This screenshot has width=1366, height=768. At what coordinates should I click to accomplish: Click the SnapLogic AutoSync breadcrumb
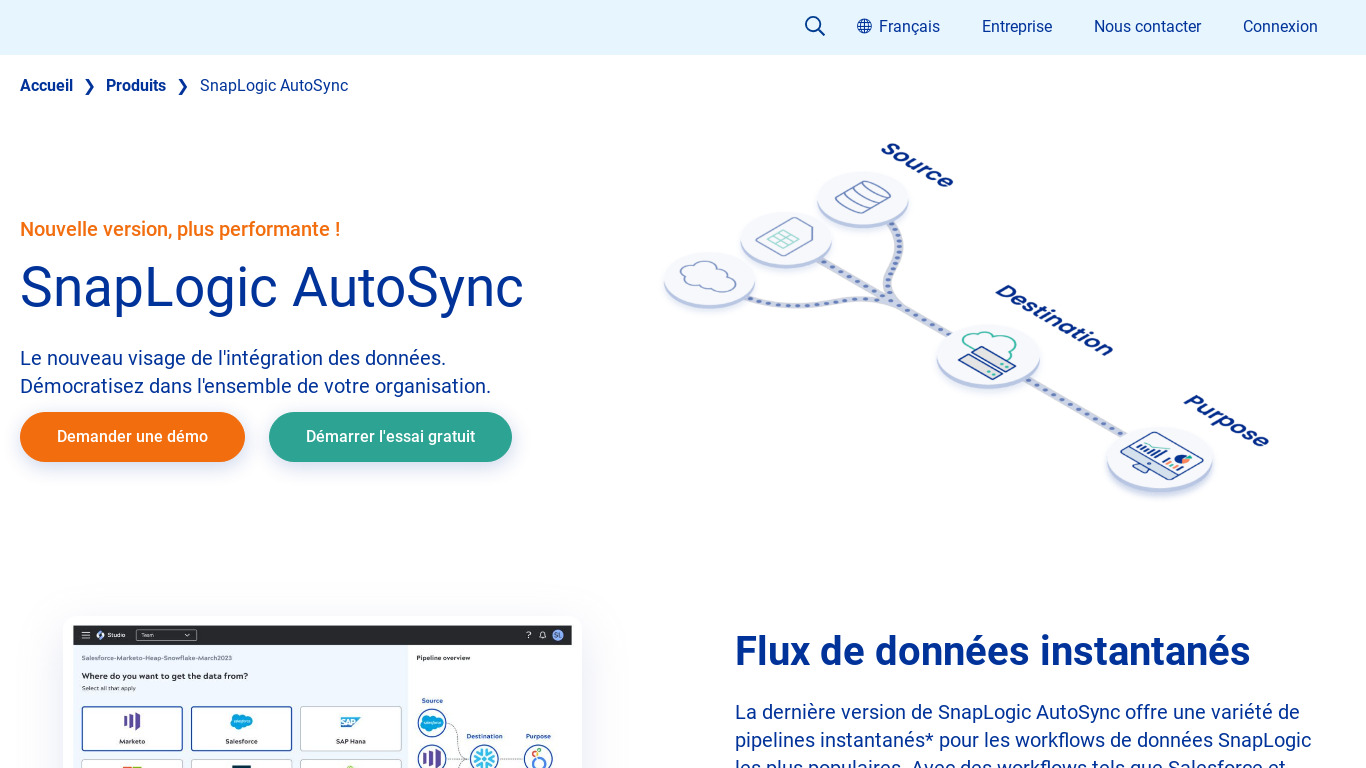pyautogui.click(x=274, y=86)
